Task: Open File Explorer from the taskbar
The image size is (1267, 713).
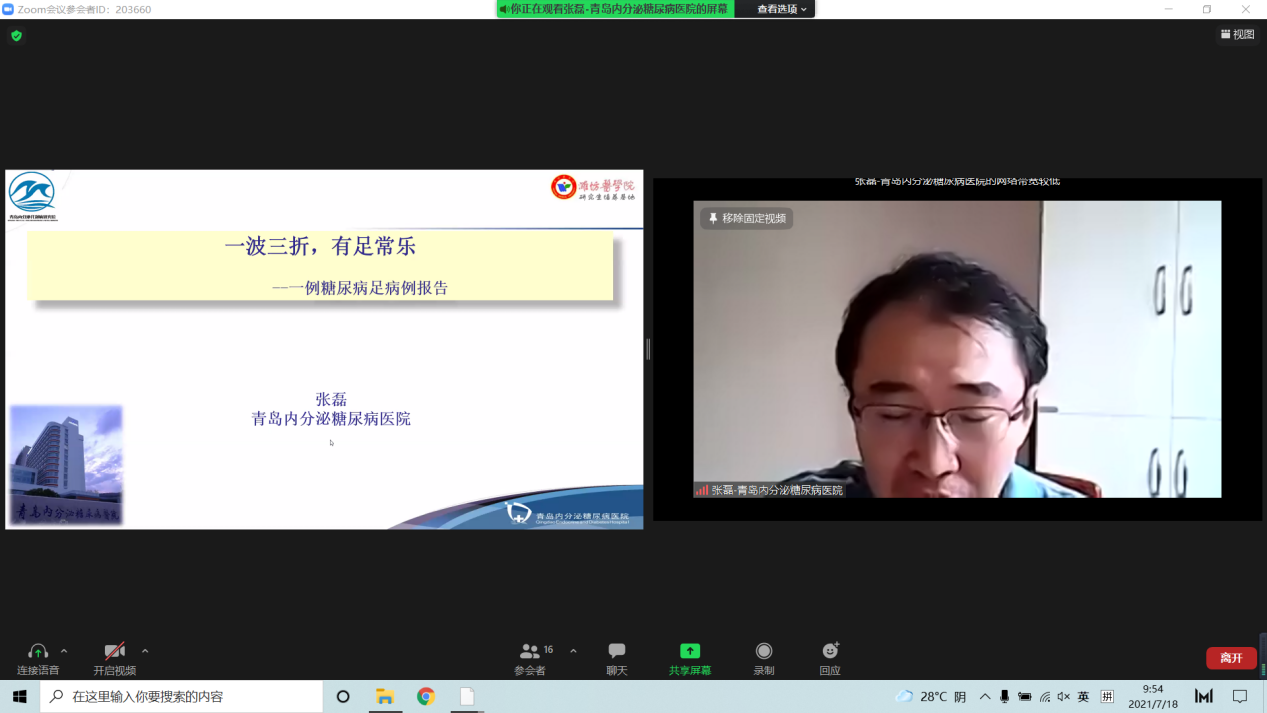Action: [x=384, y=696]
